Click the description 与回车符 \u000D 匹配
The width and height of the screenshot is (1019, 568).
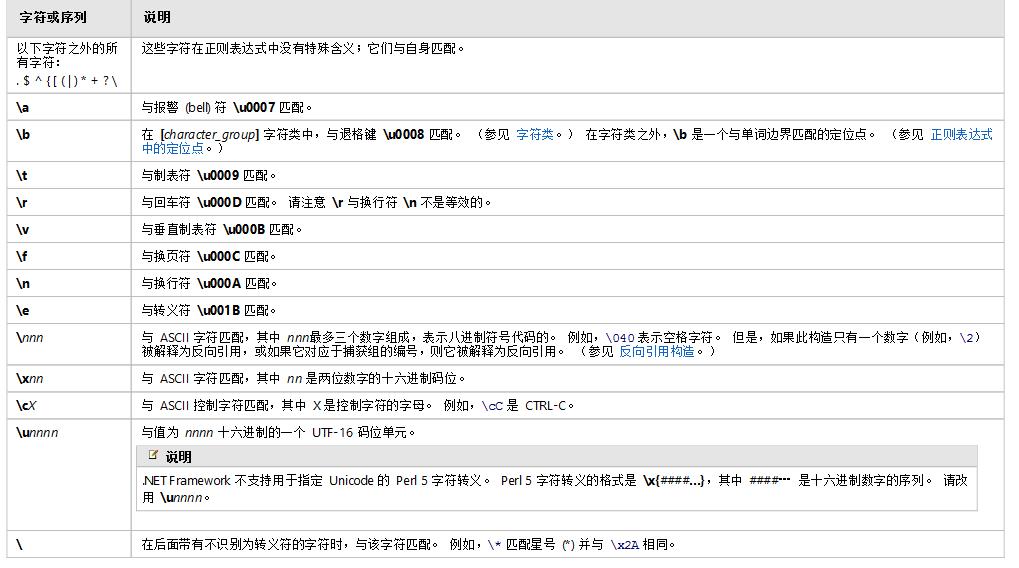pyautogui.click(x=209, y=203)
